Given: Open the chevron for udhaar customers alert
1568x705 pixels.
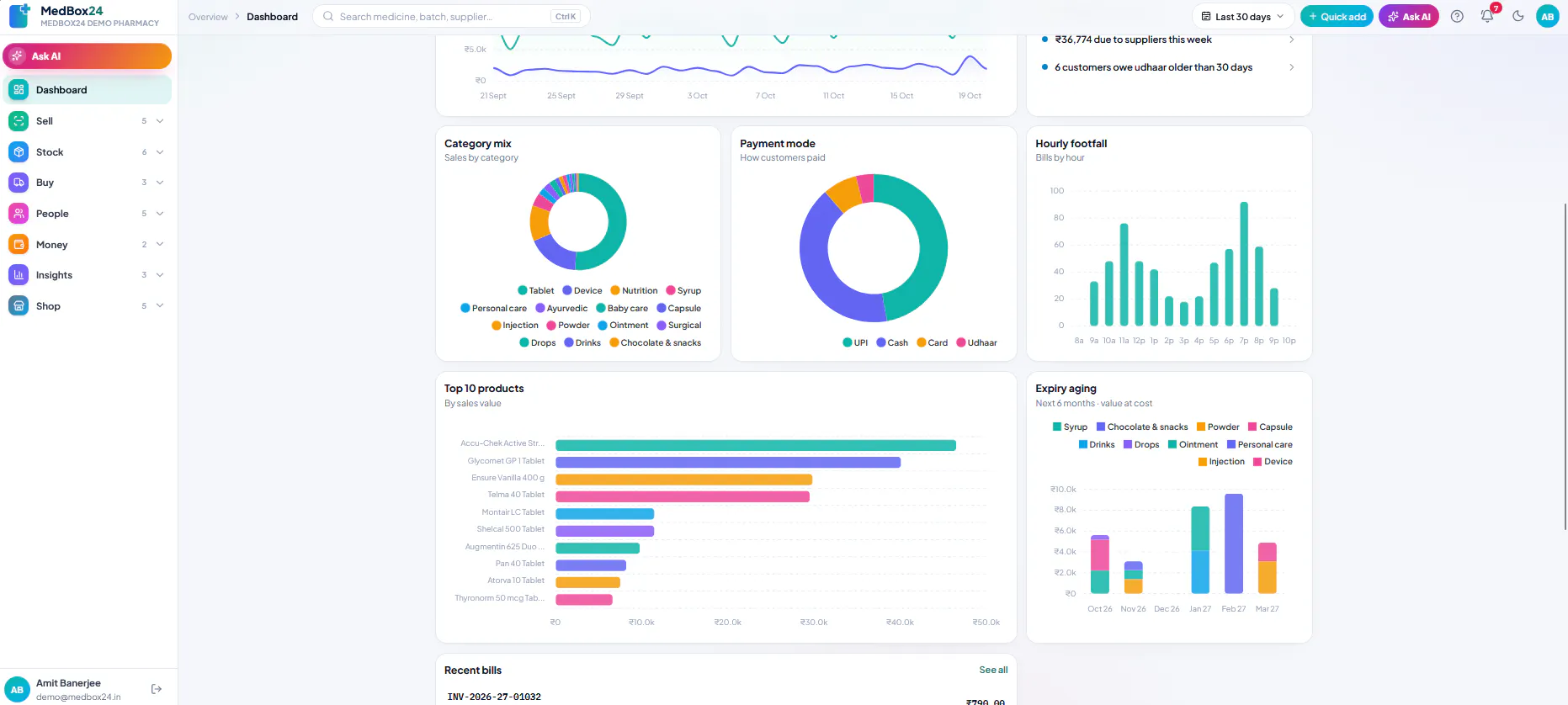Looking at the screenshot, I should [x=1292, y=67].
